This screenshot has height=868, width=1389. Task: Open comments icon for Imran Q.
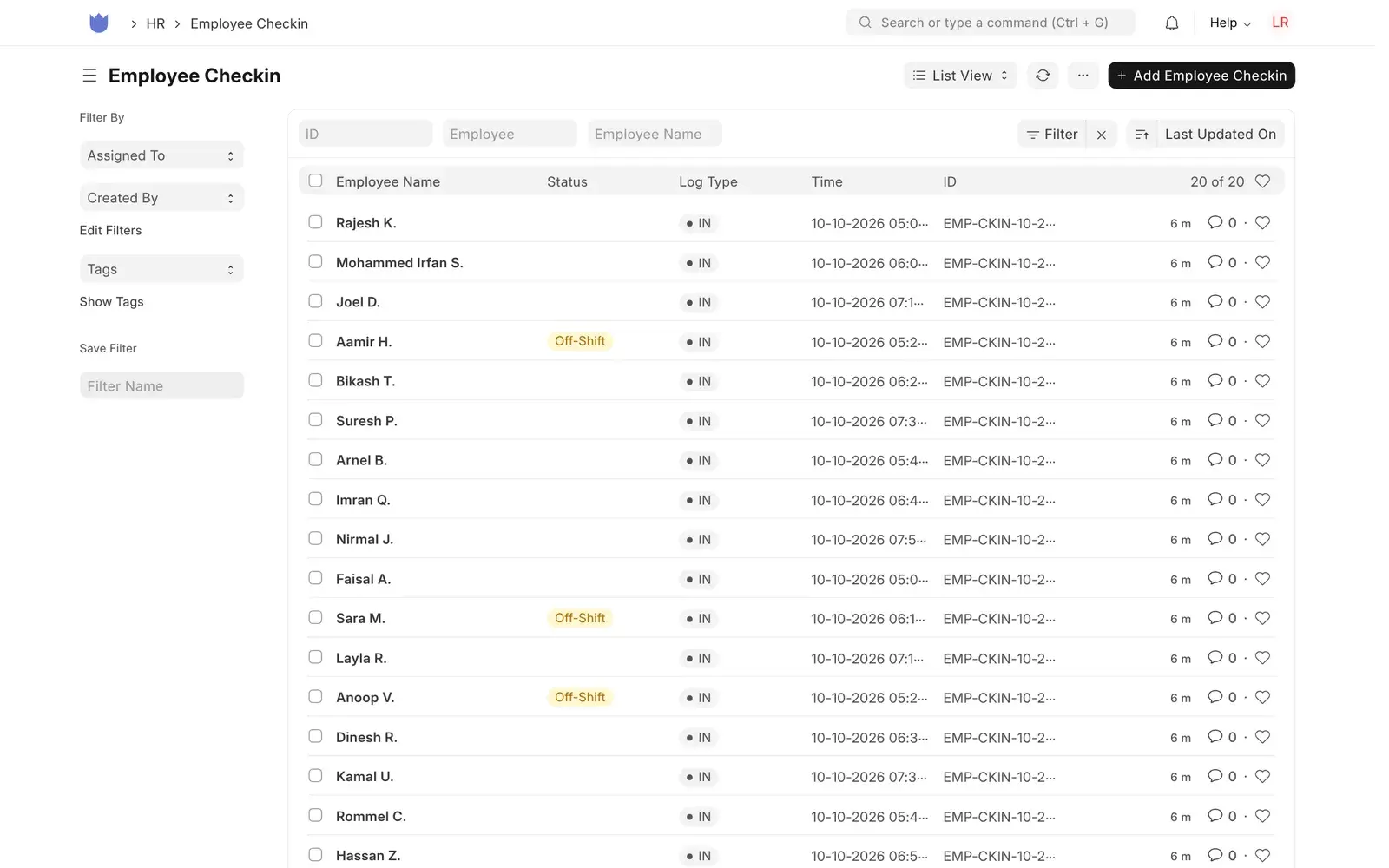pos(1215,500)
